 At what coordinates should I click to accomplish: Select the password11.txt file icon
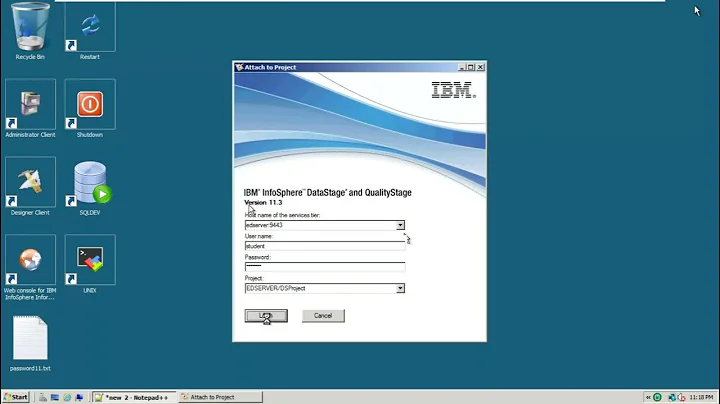point(30,337)
